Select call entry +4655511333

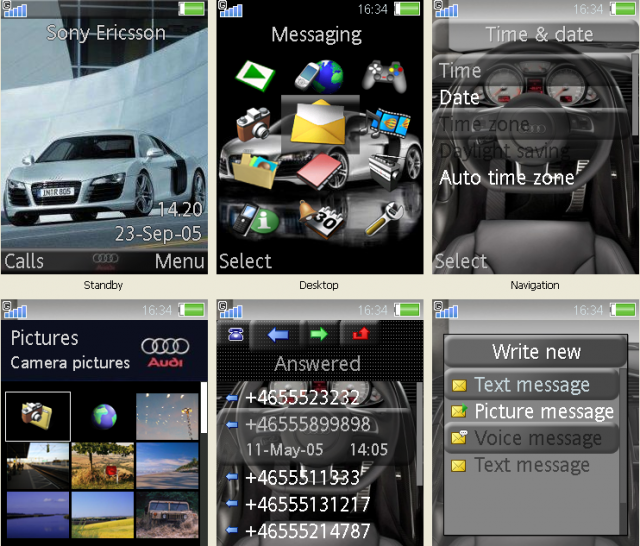click(x=318, y=478)
